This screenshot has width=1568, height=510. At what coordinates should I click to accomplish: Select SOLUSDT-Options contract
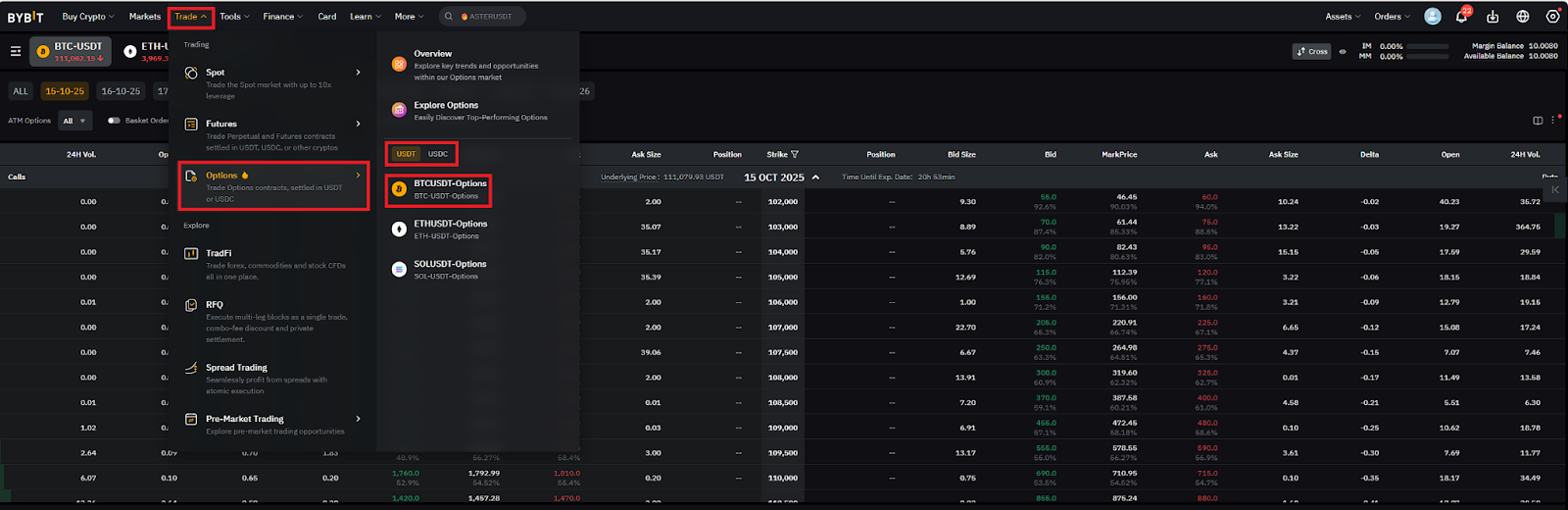coord(439,270)
